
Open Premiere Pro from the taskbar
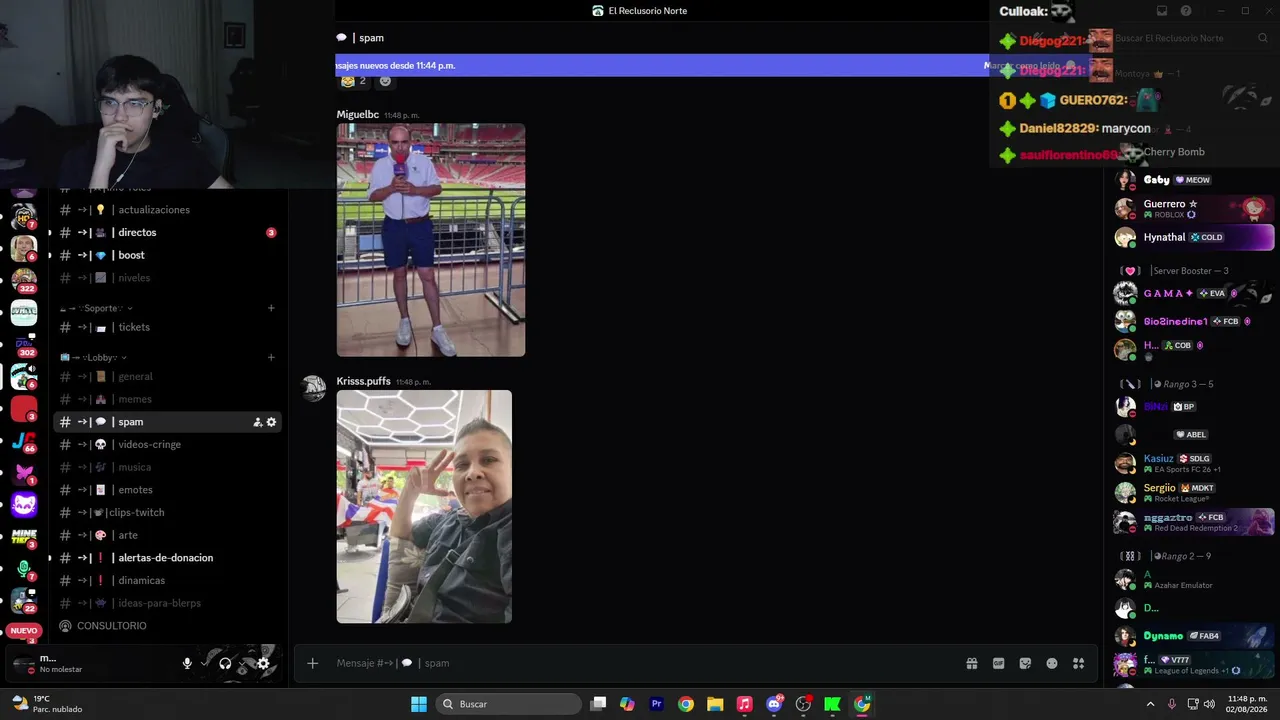coord(657,704)
